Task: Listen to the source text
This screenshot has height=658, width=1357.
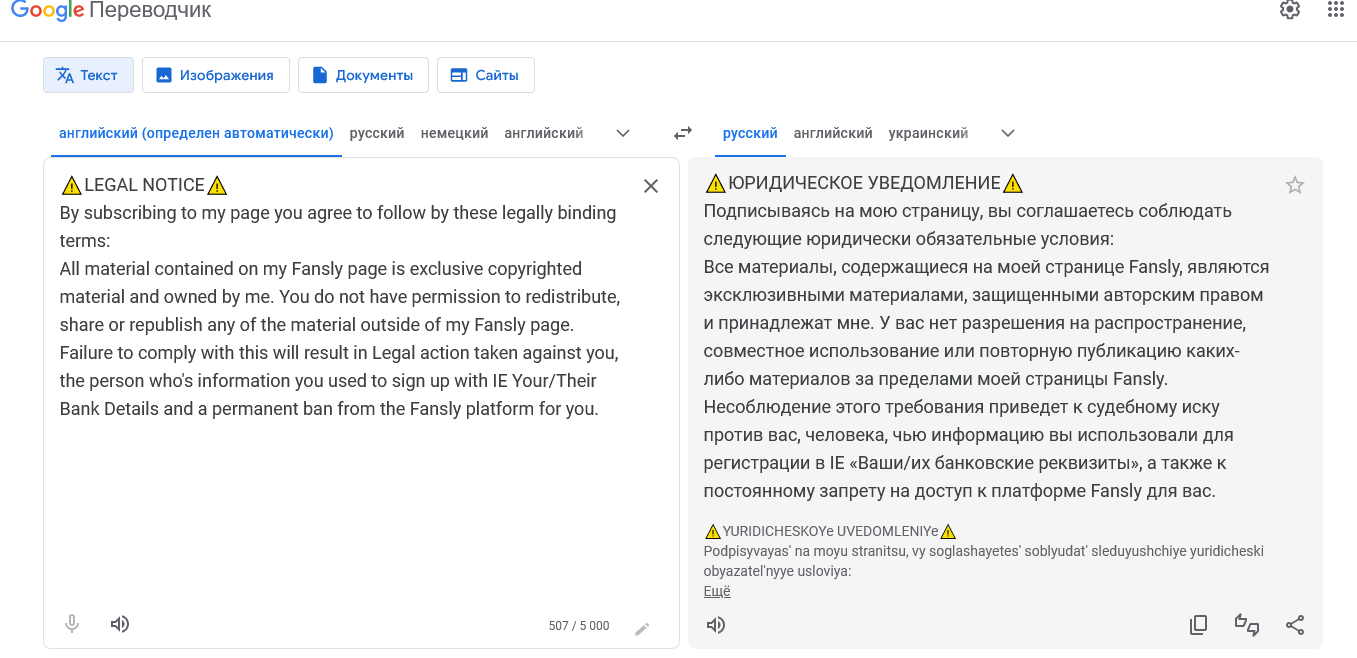Action: point(120,624)
